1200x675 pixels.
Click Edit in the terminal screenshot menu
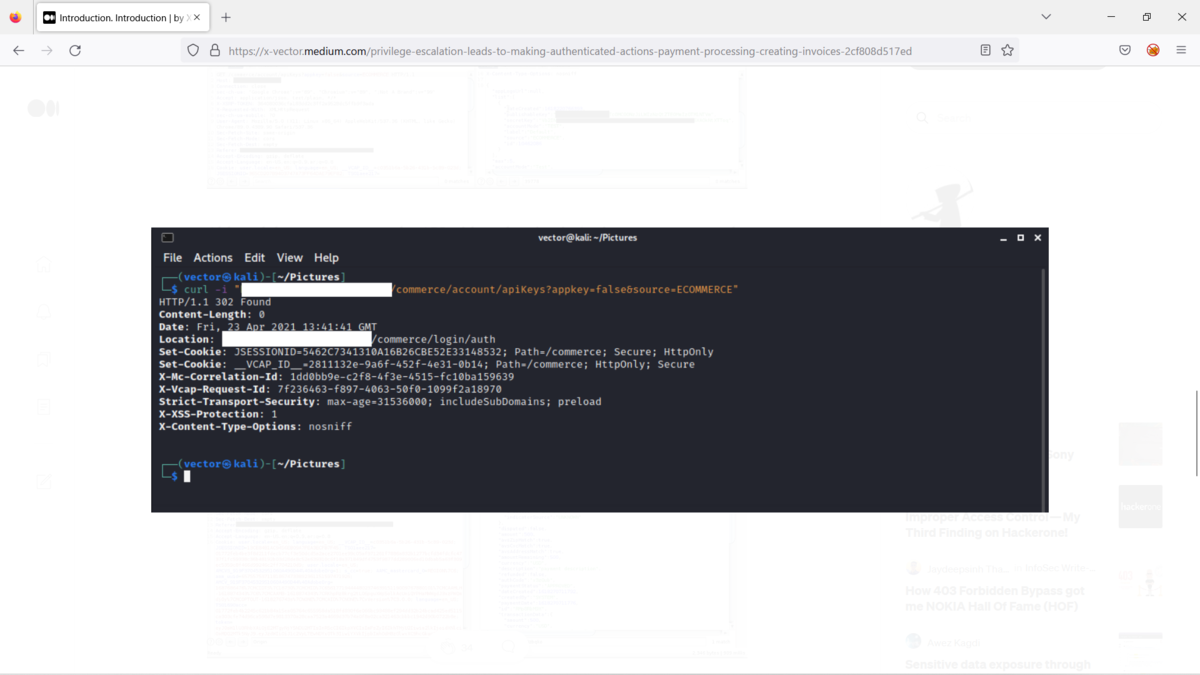point(255,258)
